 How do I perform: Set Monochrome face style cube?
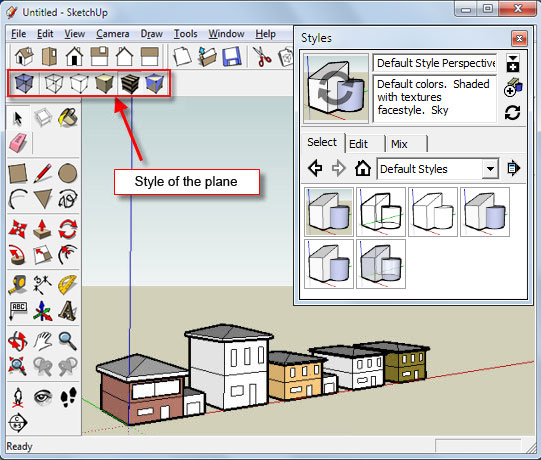(154, 84)
